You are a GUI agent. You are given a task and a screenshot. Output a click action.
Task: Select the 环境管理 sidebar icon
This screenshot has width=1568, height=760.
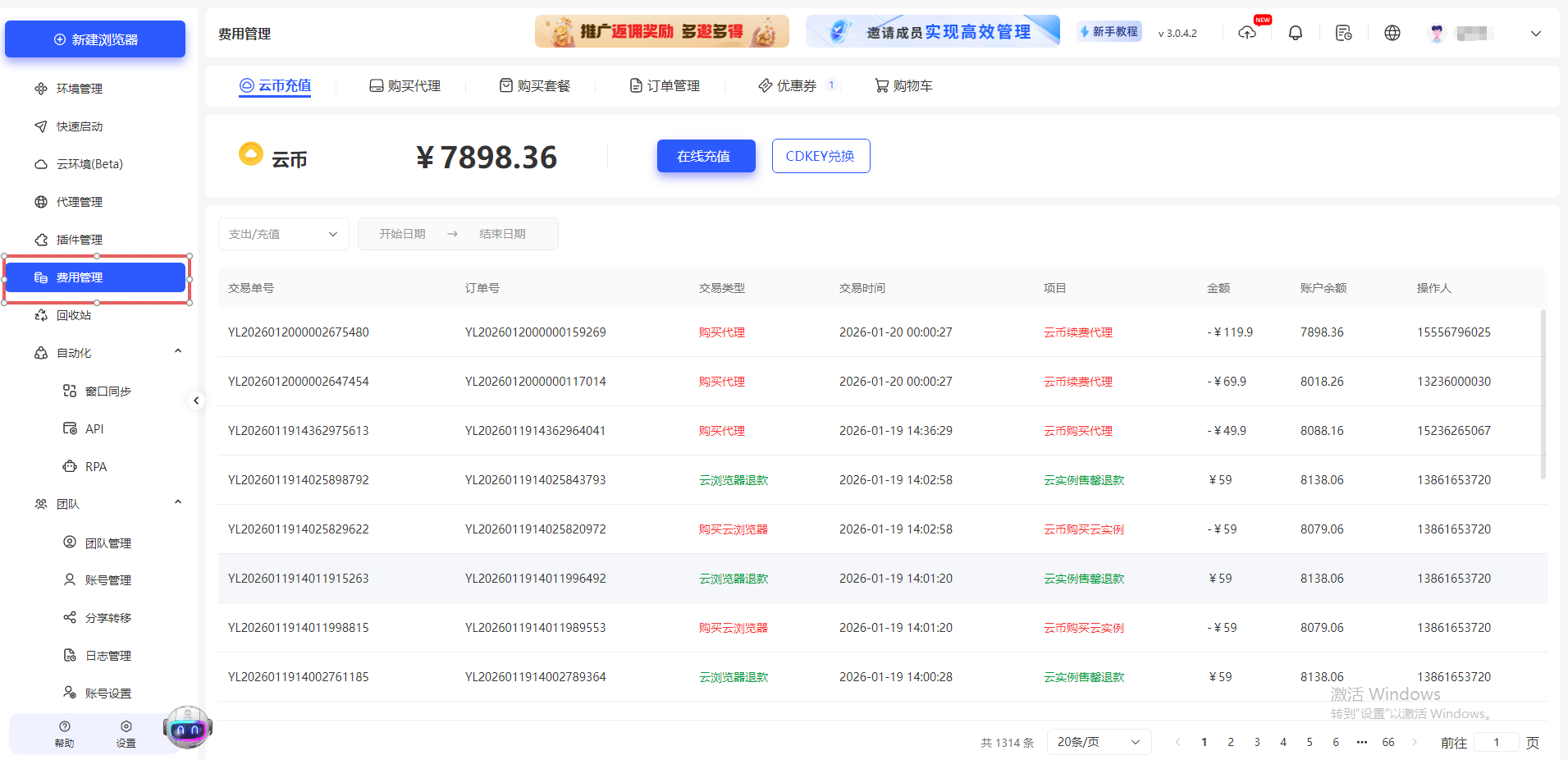pos(41,88)
